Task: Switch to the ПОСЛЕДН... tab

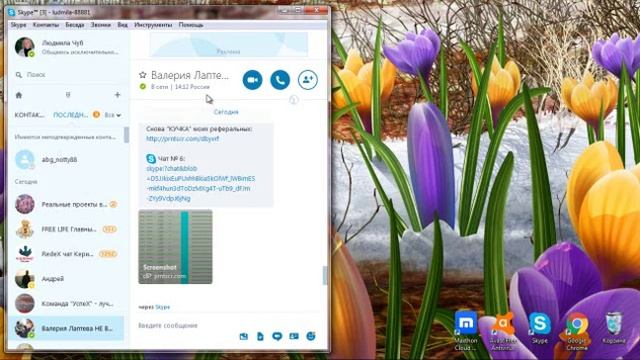Action: [71, 115]
